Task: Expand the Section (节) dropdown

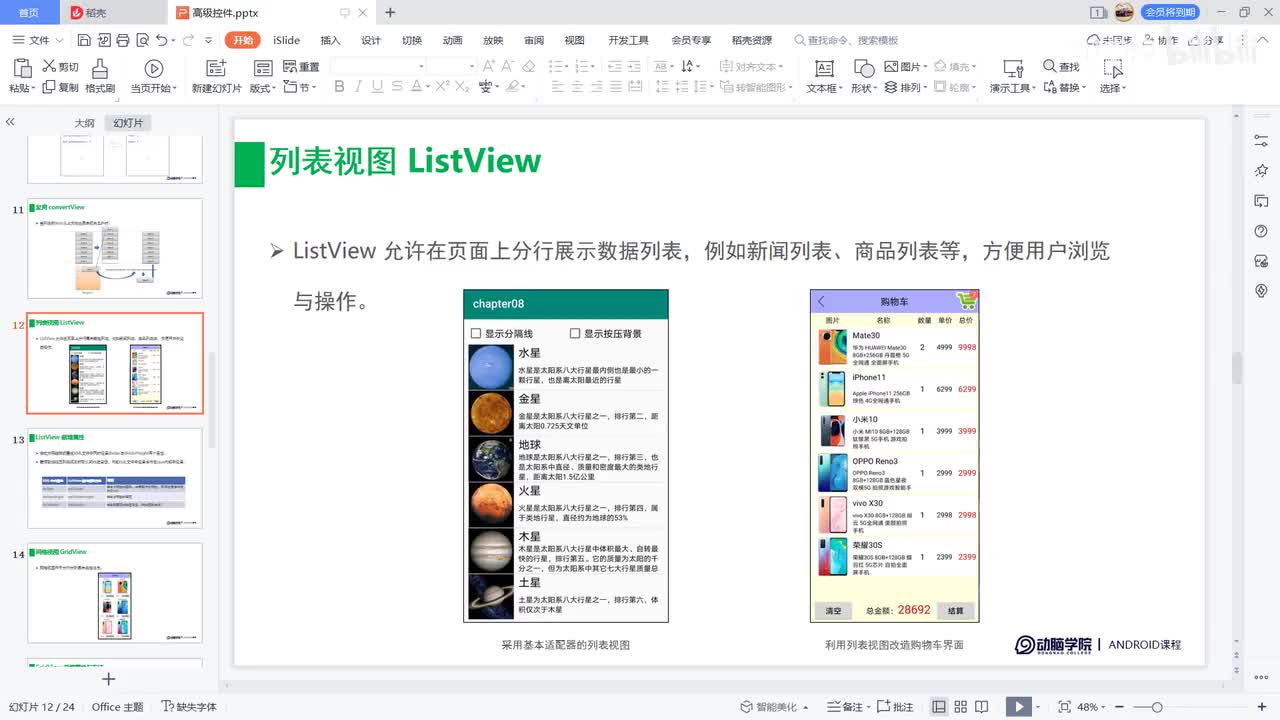Action: [x=300, y=88]
